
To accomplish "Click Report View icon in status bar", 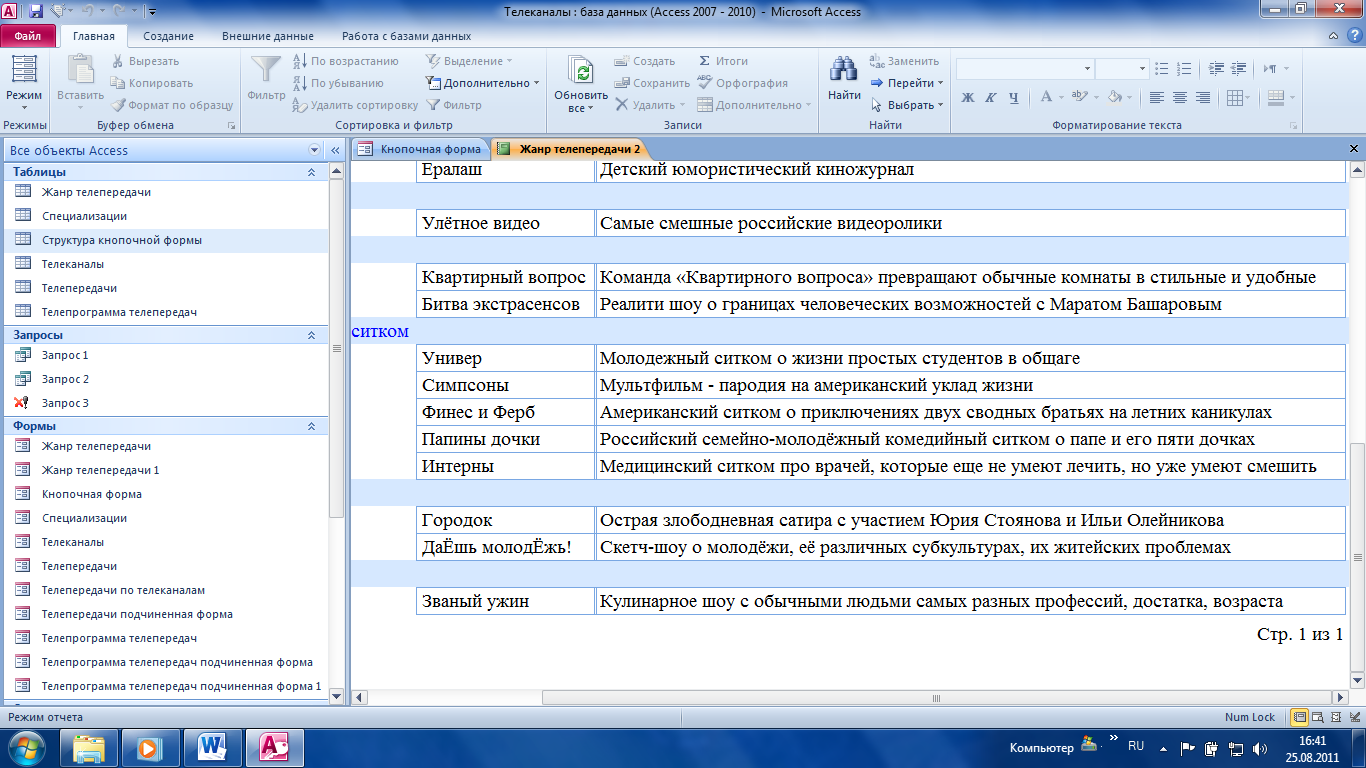I will pos(1299,717).
